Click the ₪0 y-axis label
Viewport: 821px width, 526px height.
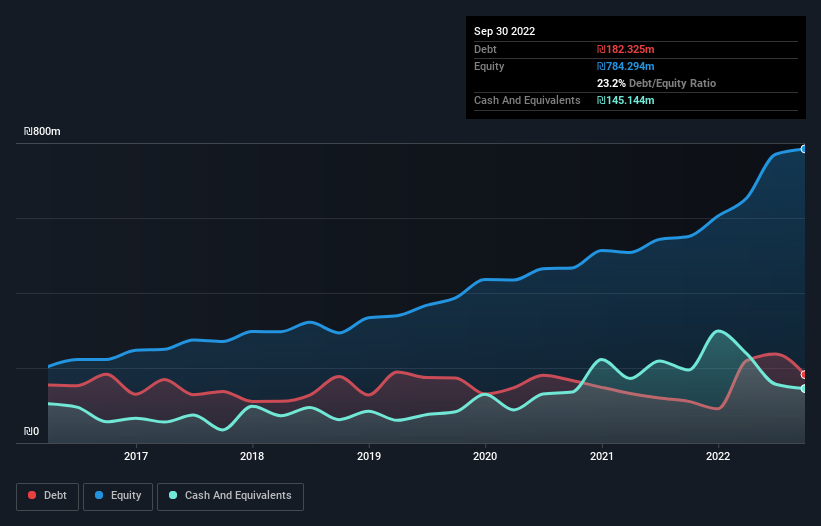pos(31,431)
